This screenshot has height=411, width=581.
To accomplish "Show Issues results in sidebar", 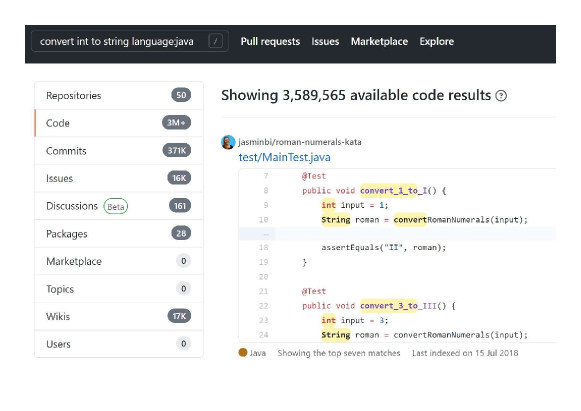I will tap(119, 178).
